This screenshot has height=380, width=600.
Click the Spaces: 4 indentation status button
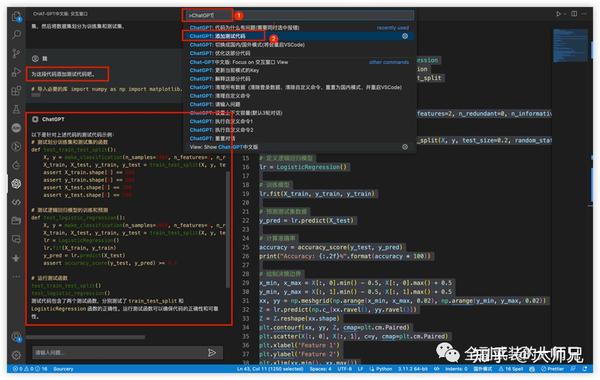coord(320,369)
